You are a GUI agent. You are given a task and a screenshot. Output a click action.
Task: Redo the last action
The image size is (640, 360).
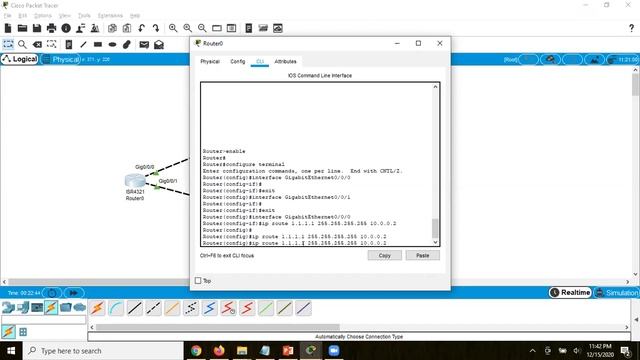pyautogui.click(x=156, y=28)
